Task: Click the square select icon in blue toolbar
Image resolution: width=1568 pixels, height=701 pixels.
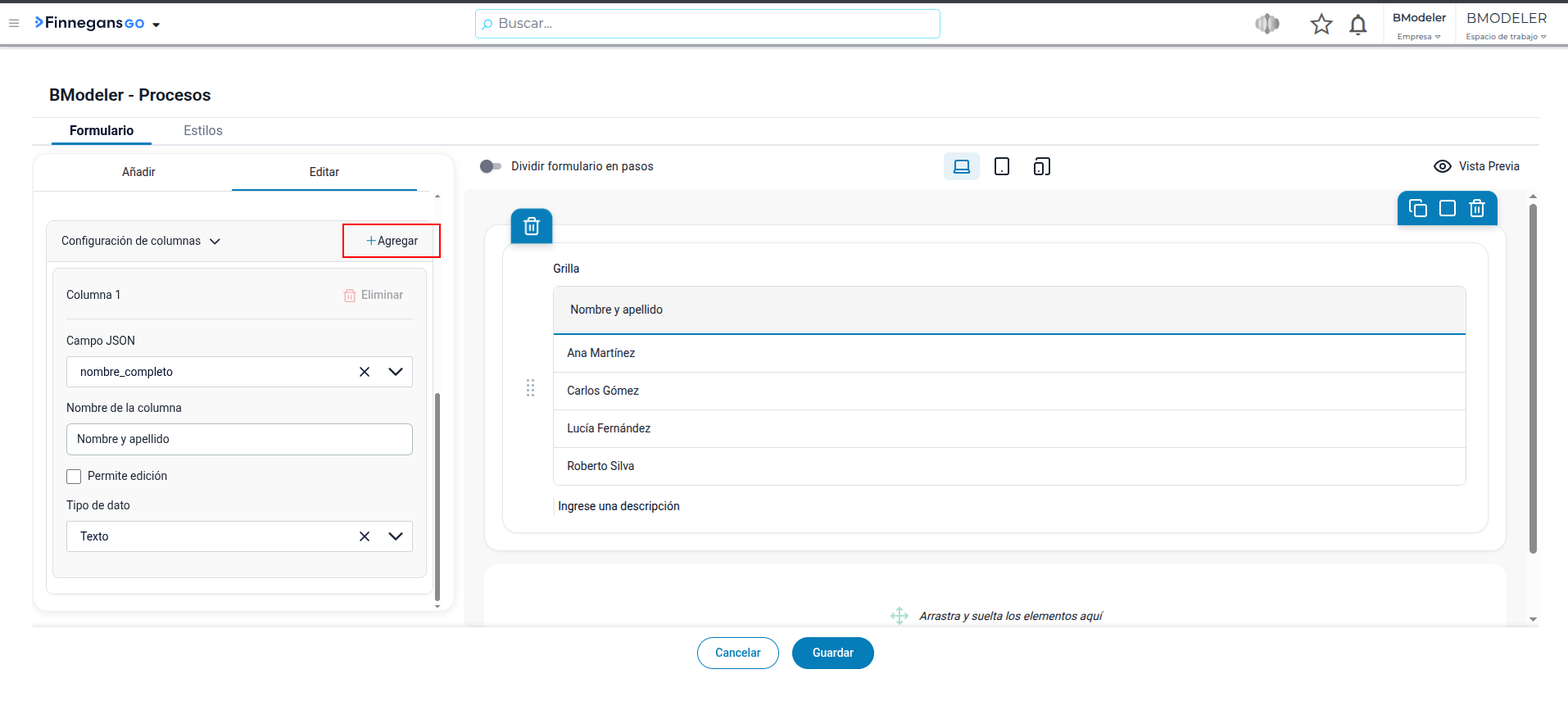Action: [x=1448, y=208]
